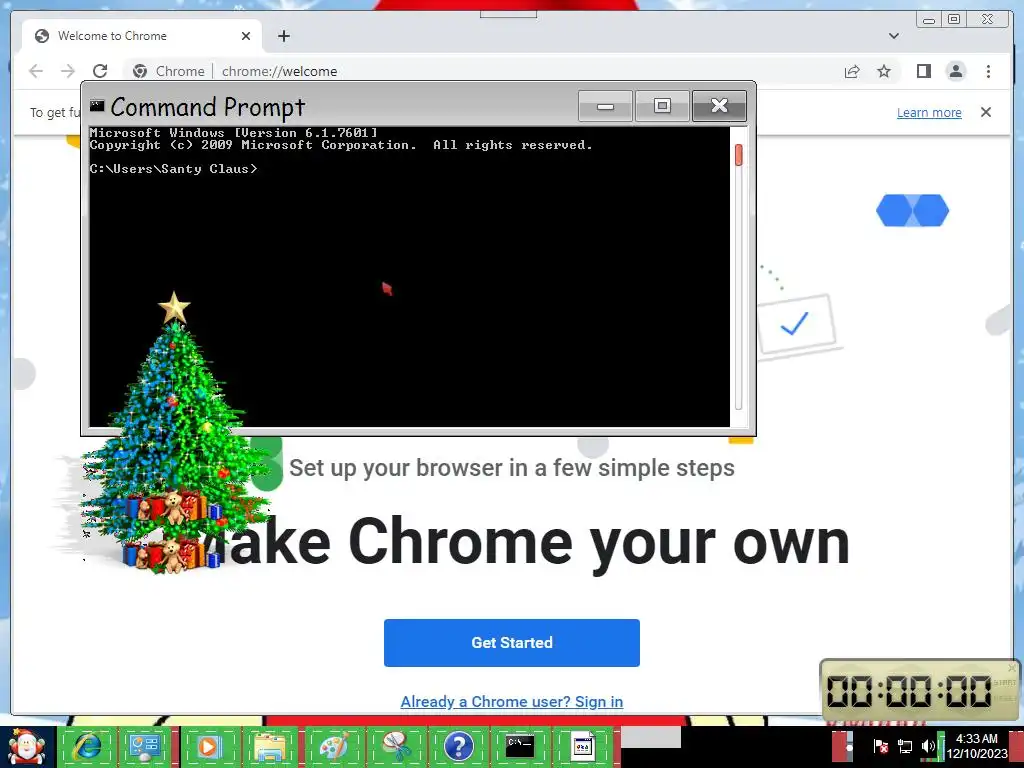Open the network status tray icon
This screenshot has width=1024, height=768.
tap(905, 746)
